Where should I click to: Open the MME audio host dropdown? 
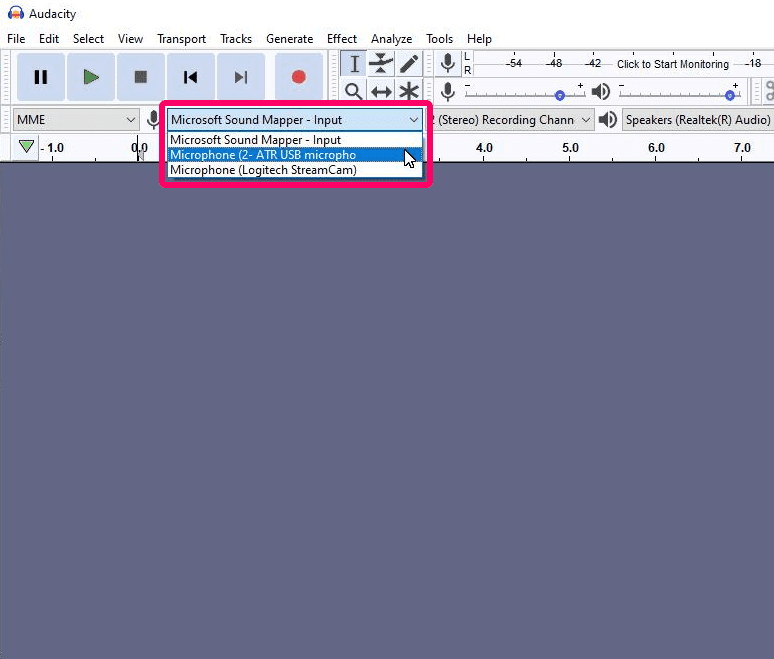pos(76,120)
